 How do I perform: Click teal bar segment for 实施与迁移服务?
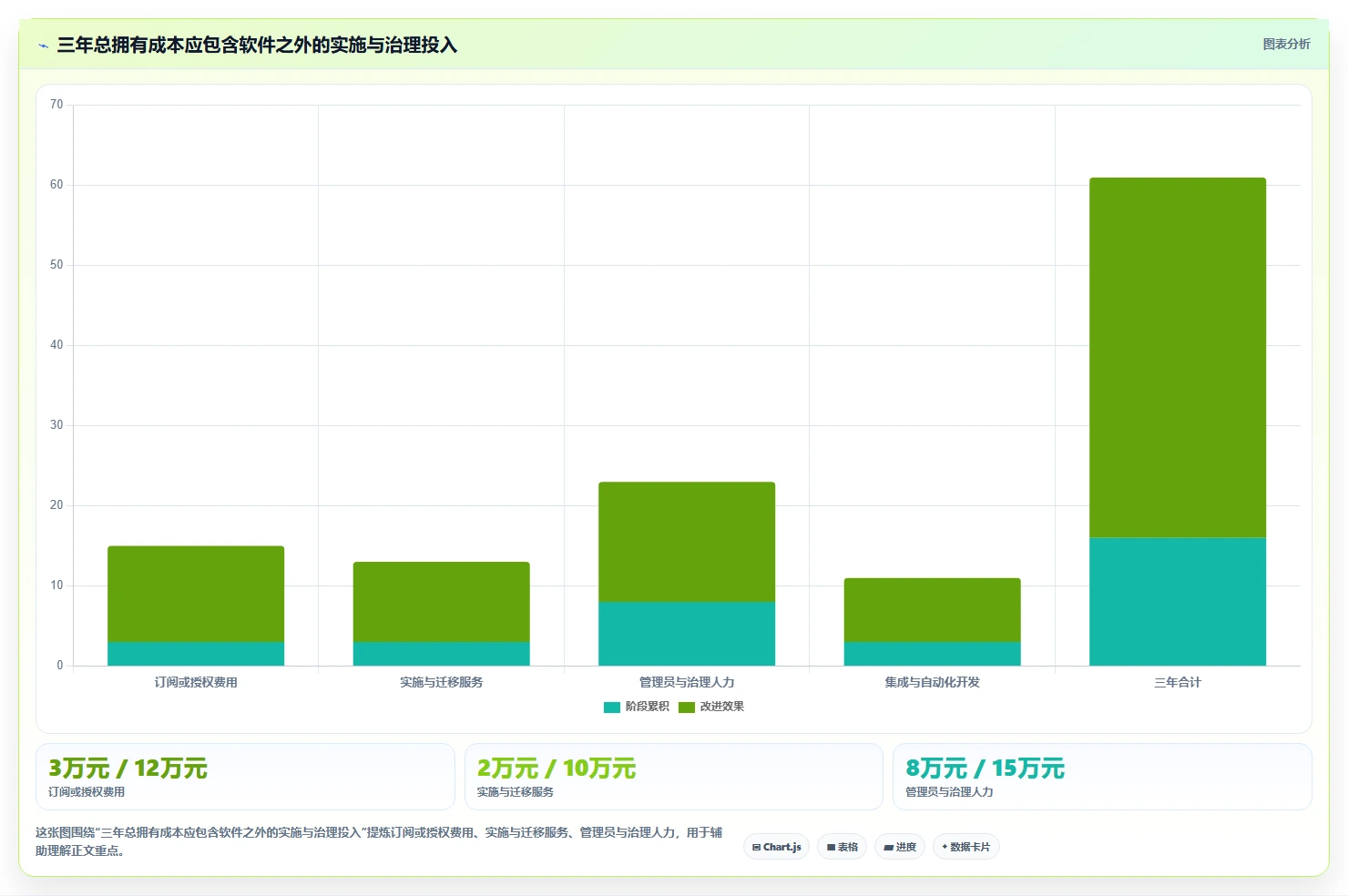(442, 654)
